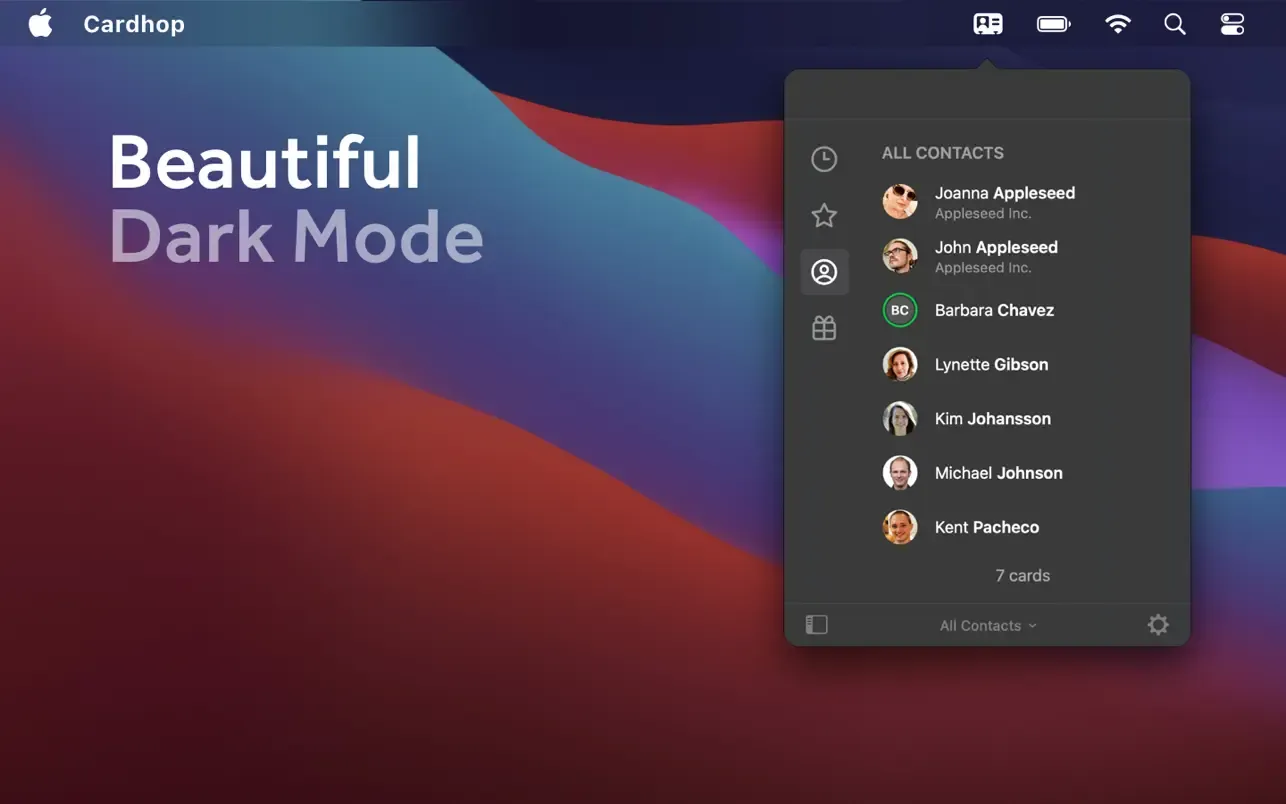Show recent contacts clock icon
1286x804 pixels.
[x=824, y=159]
